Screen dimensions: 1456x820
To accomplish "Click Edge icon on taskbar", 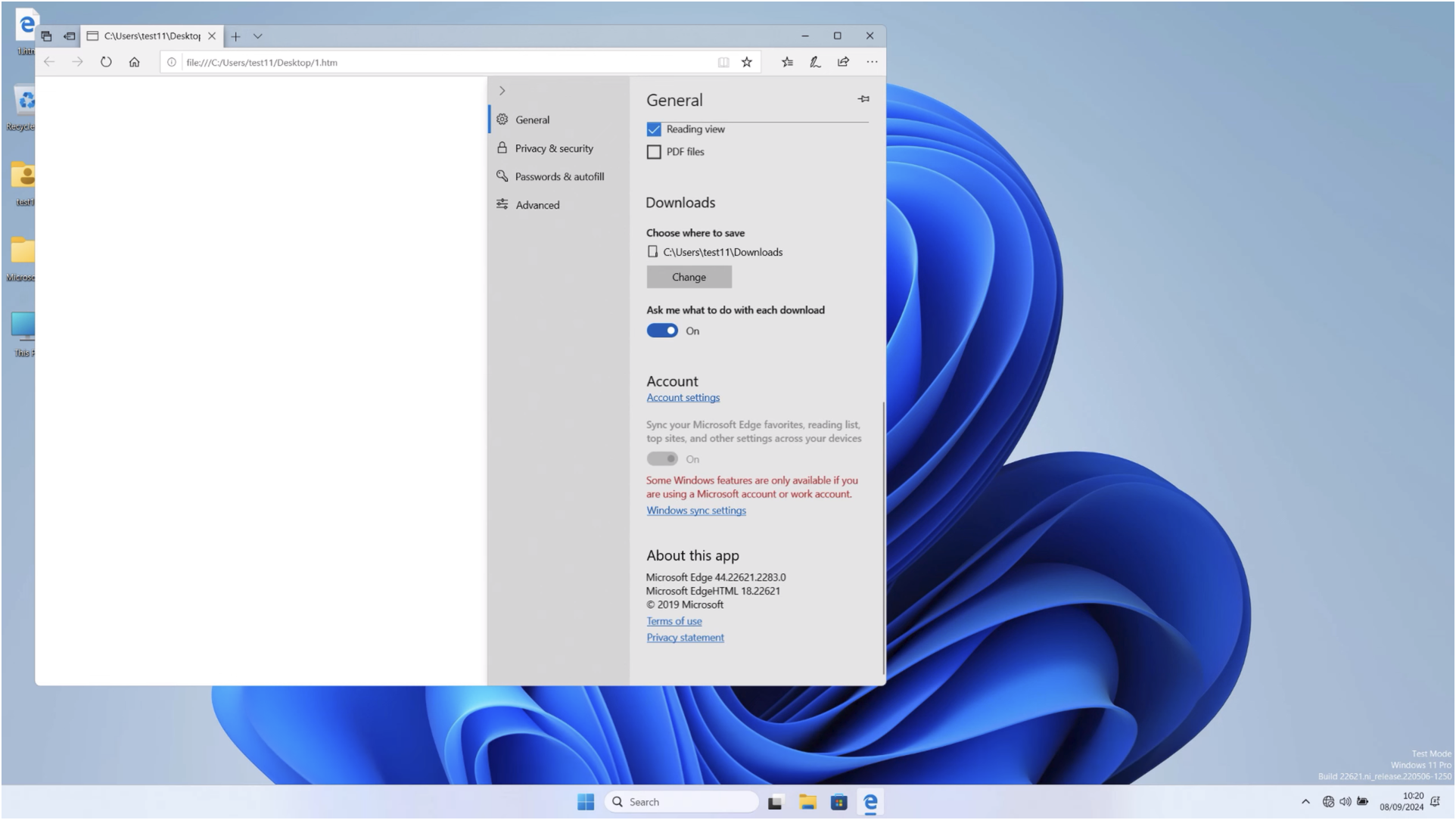I will [870, 803].
